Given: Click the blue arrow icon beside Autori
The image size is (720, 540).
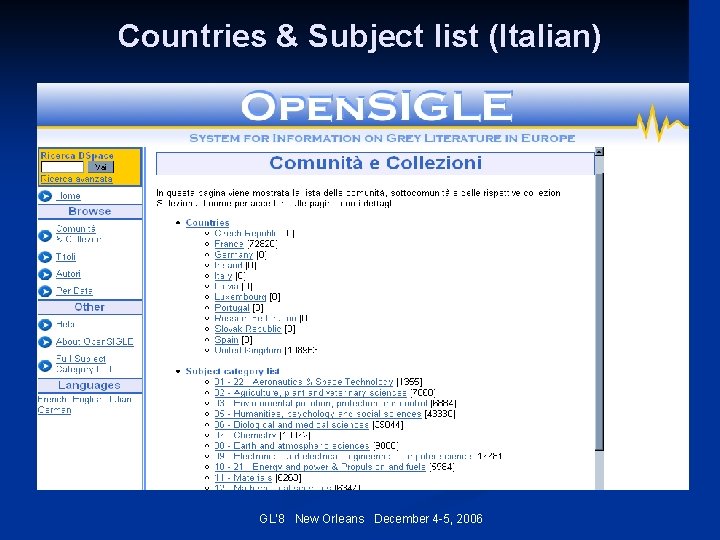Looking at the screenshot, I should (x=45, y=274).
